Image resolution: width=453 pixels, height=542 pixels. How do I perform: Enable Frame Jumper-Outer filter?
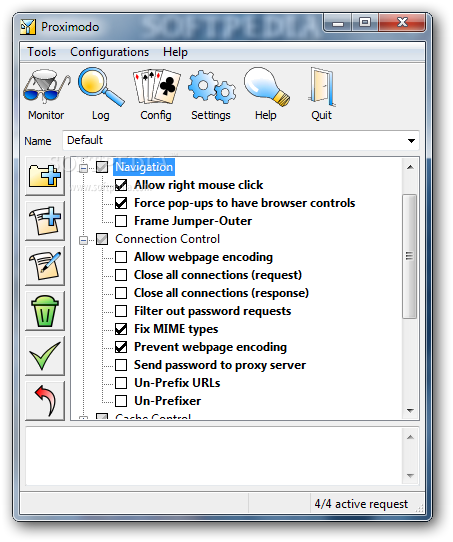[x=121, y=221]
